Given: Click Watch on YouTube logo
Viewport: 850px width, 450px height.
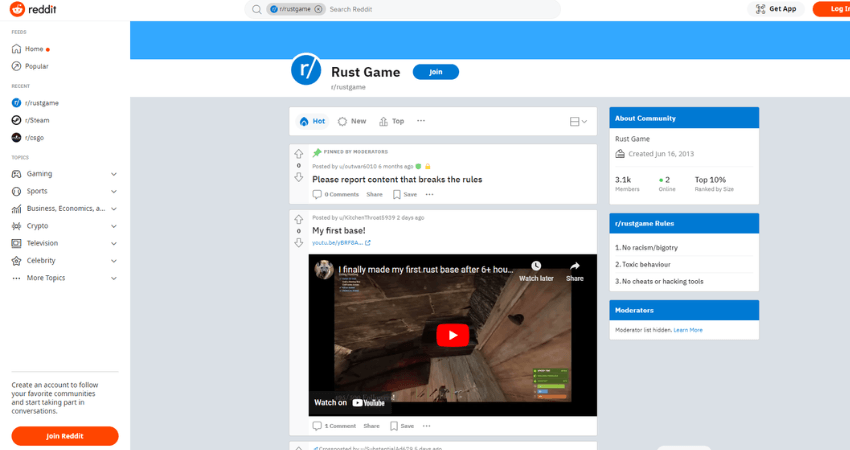Looking at the screenshot, I should (x=350, y=403).
